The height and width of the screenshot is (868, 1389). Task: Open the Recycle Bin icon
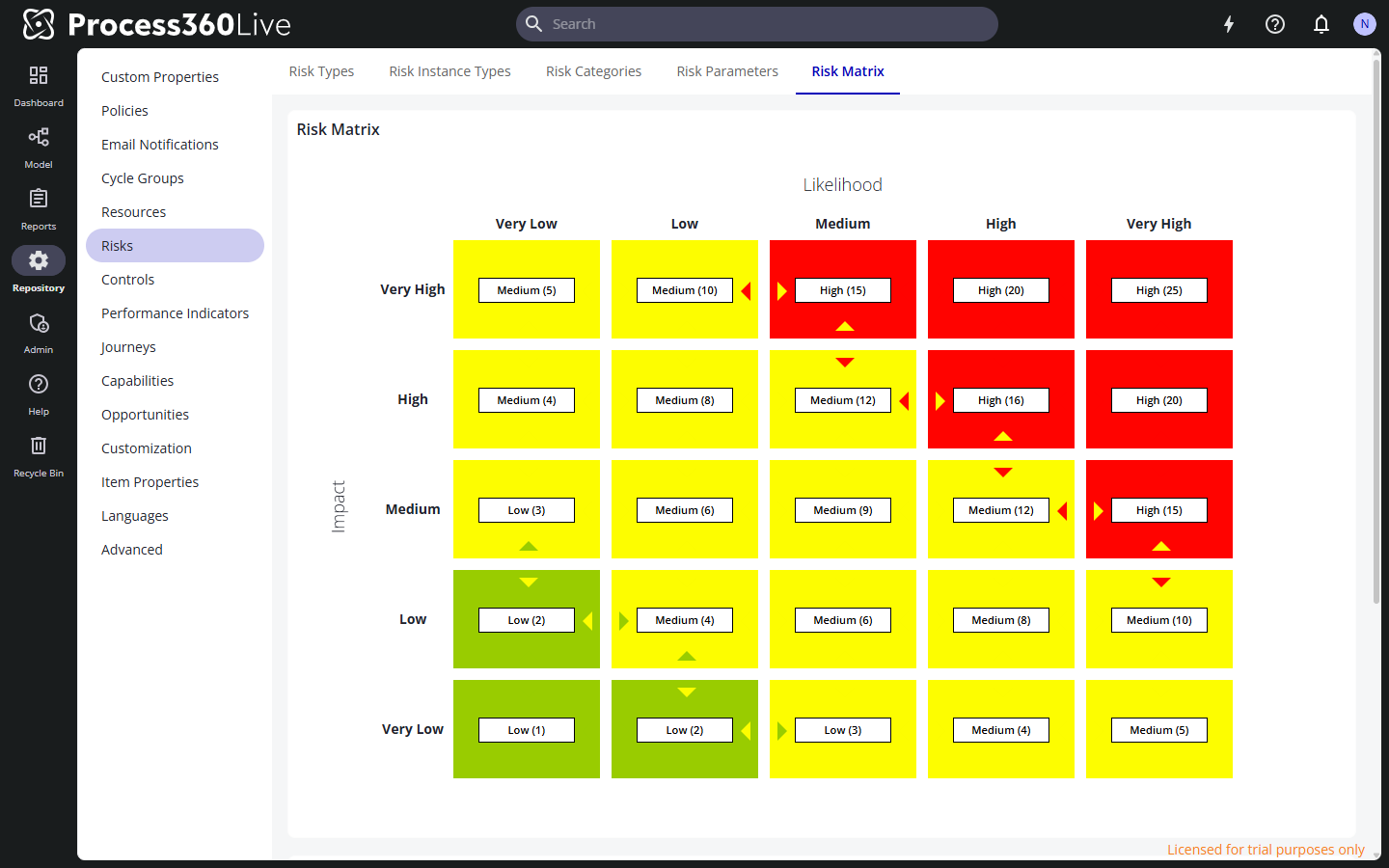[x=39, y=447]
